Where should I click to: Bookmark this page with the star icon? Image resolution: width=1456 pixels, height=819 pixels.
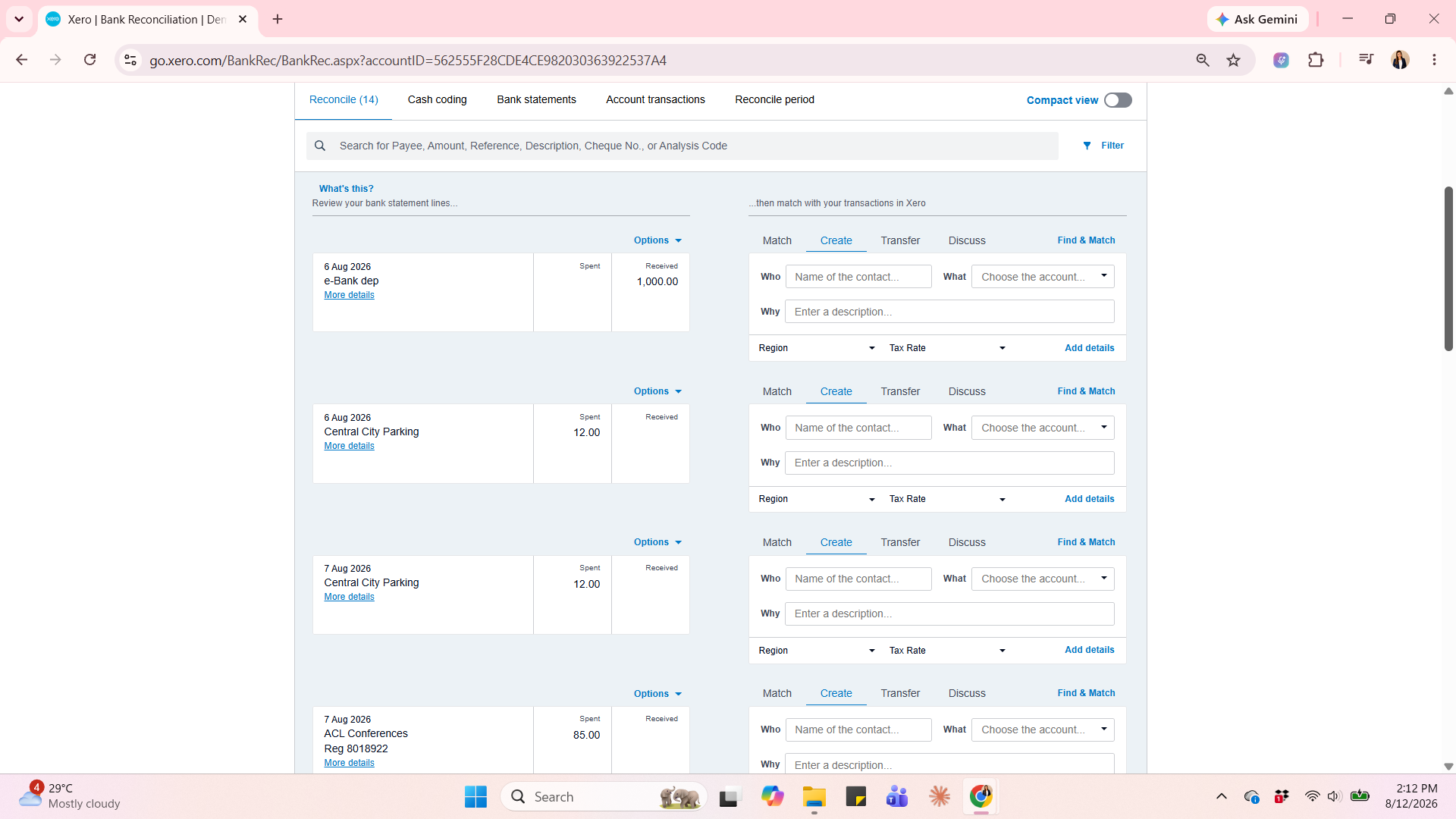click(x=1234, y=60)
